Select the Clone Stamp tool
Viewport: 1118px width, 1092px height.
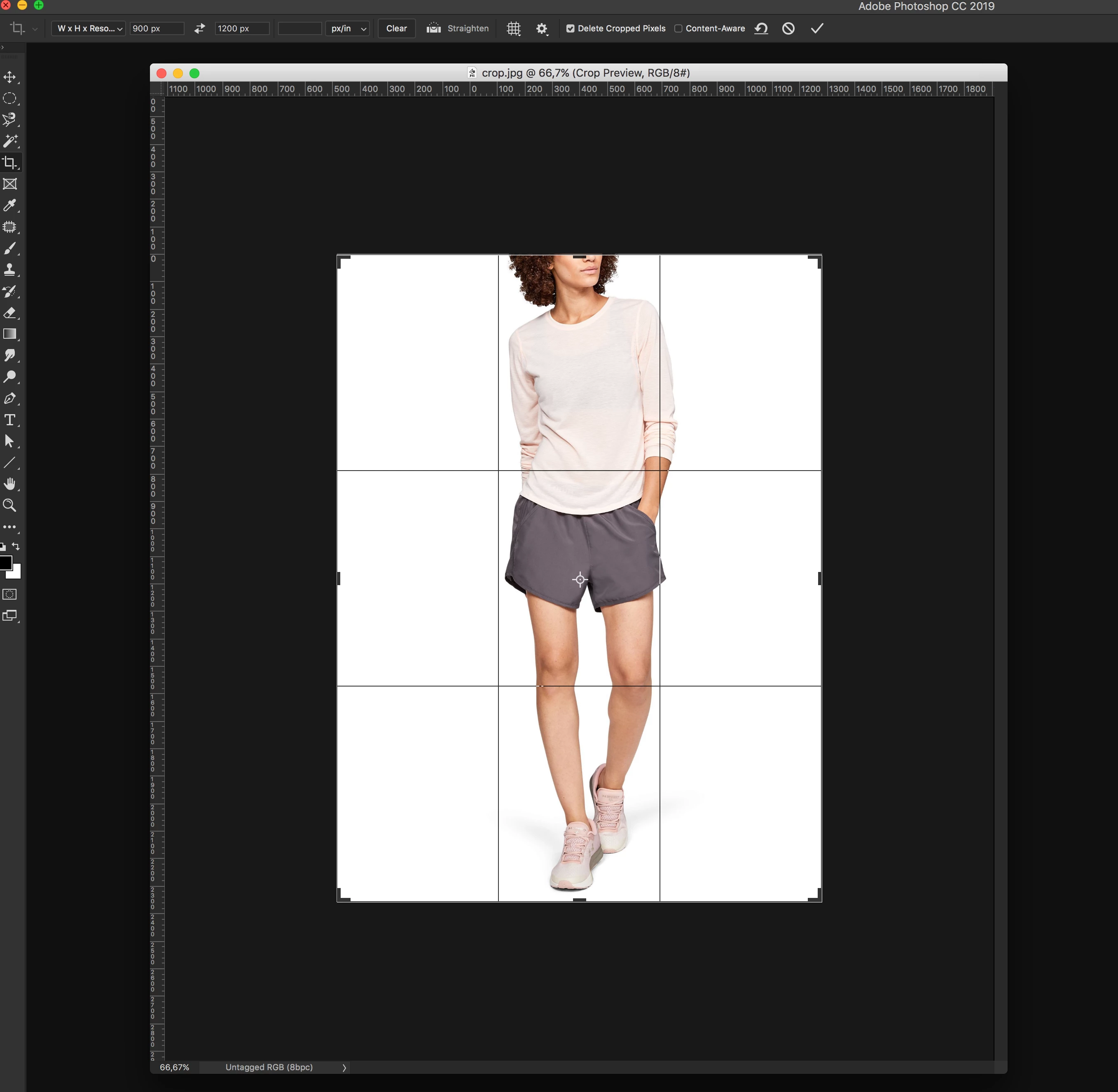point(10,269)
